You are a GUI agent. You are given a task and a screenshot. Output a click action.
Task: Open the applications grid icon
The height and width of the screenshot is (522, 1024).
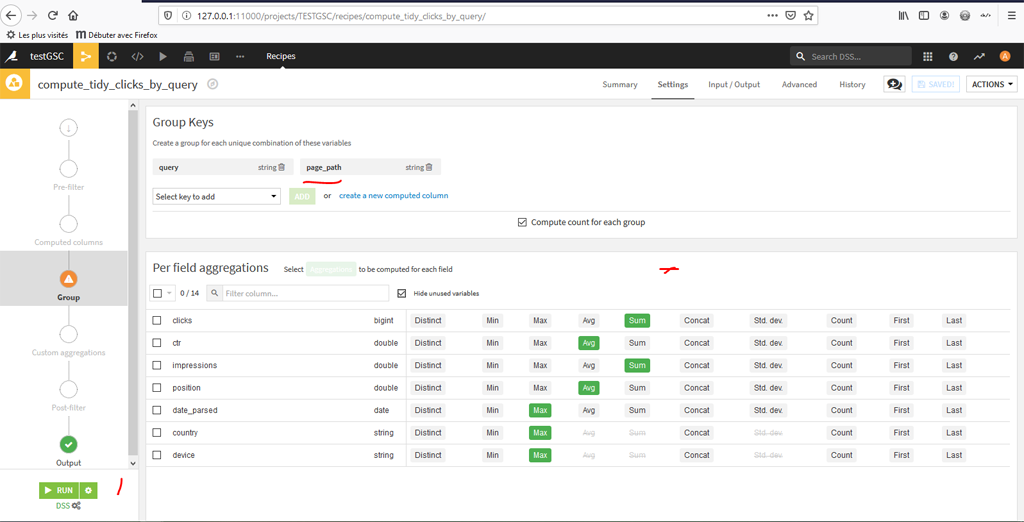click(927, 57)
